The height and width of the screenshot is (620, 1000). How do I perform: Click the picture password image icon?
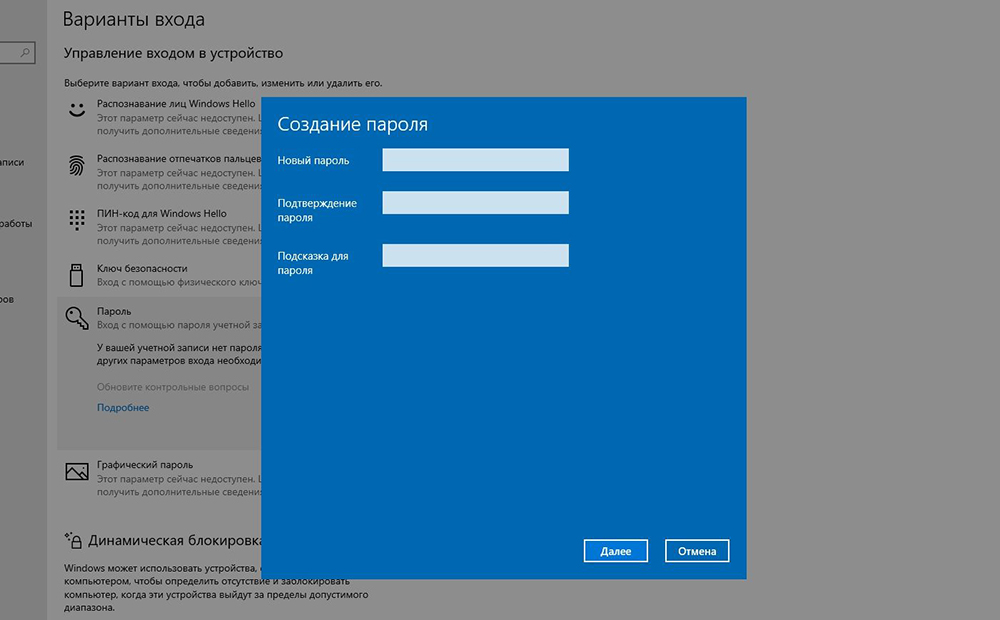point(77,472)
